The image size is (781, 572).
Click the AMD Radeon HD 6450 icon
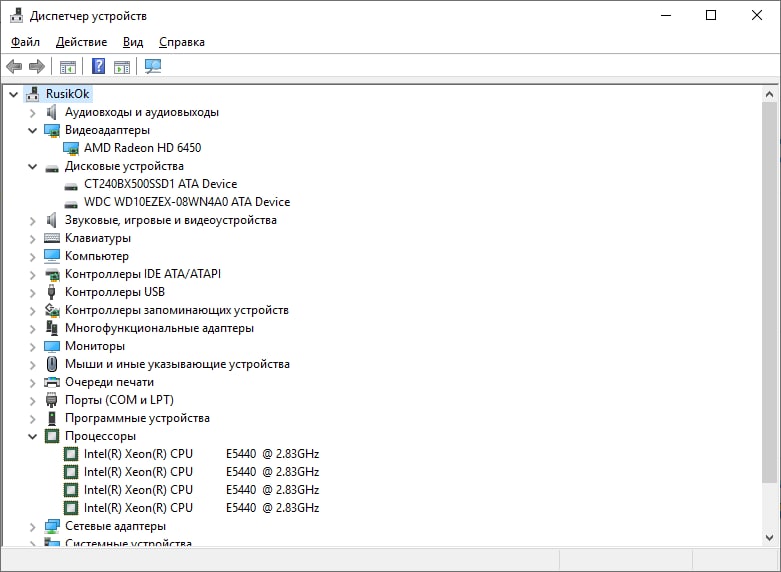[71, 148]
